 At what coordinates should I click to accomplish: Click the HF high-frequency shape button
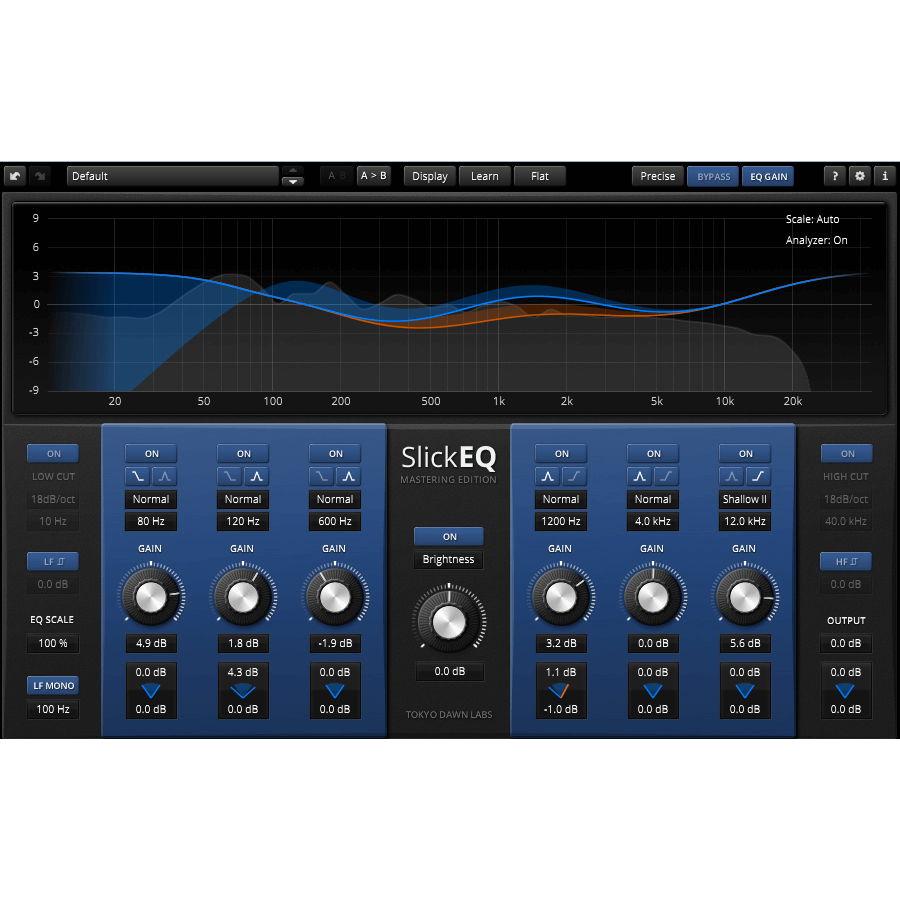tap(846, 561)
